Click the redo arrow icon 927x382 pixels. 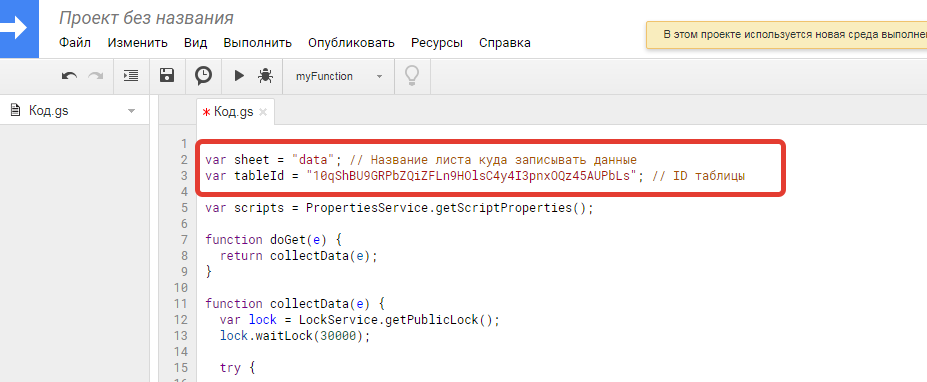[95, 76]
